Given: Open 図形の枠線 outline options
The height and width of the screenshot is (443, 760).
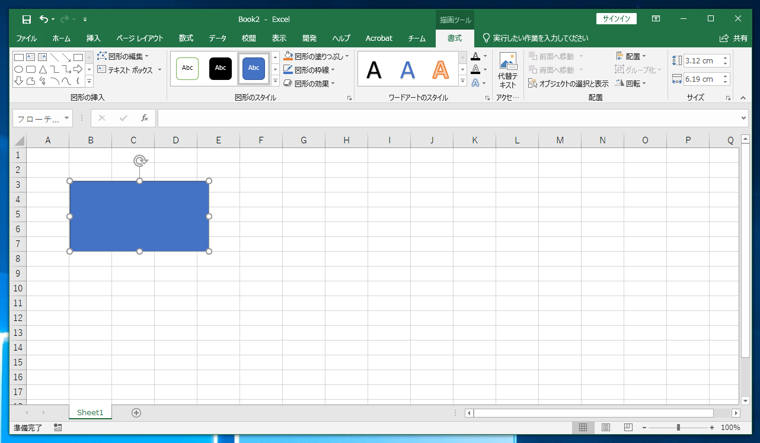Looking at the screenshot, I should 309,70.
